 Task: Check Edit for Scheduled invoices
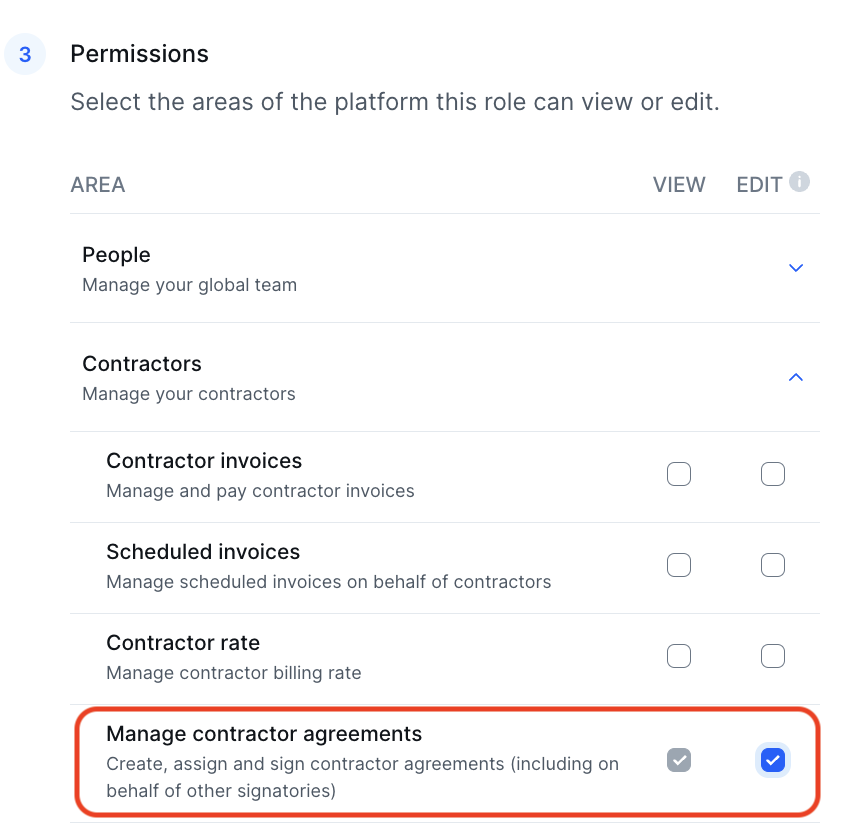click(773, 565)
